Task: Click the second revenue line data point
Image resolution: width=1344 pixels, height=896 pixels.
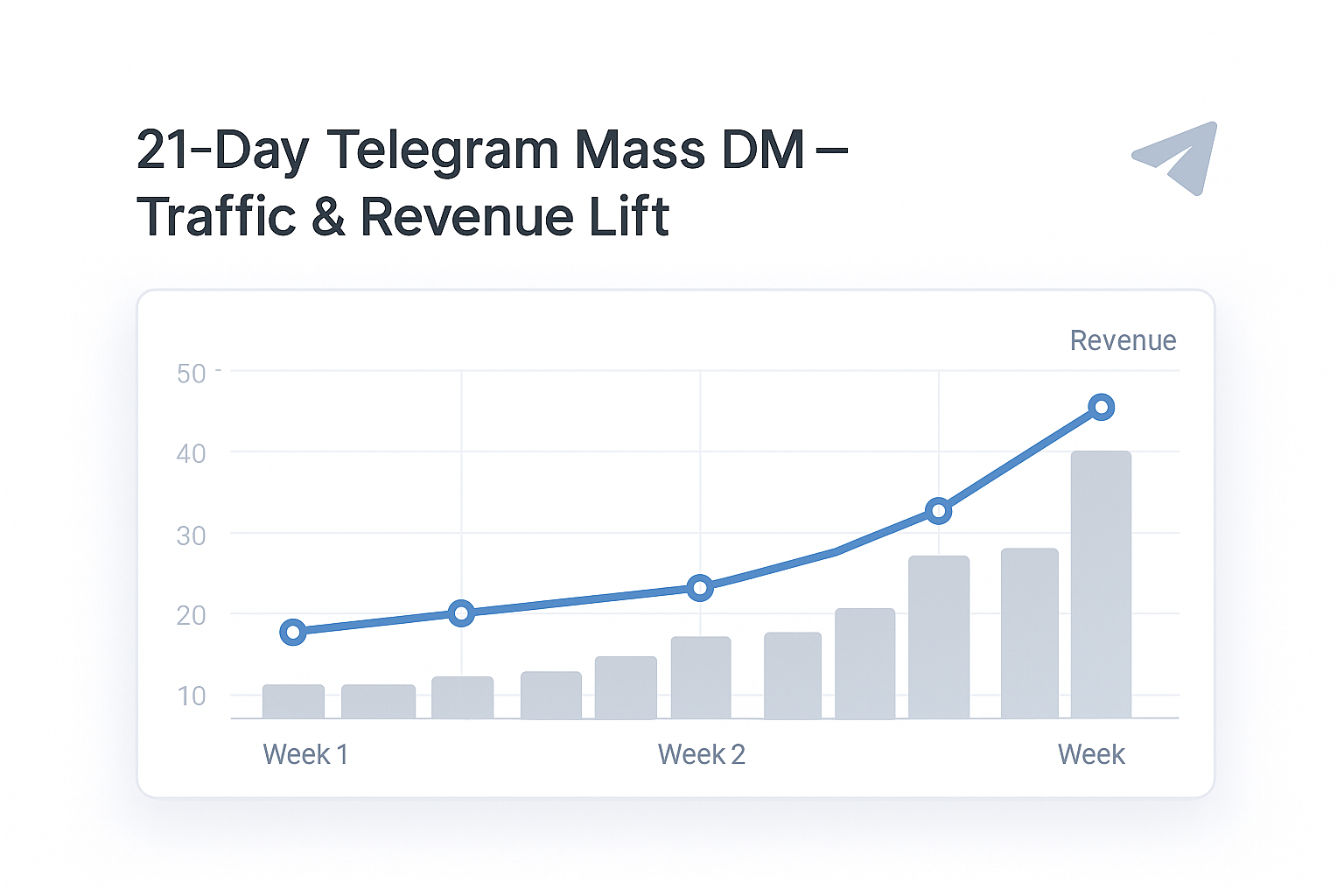Action: point(461,612)
